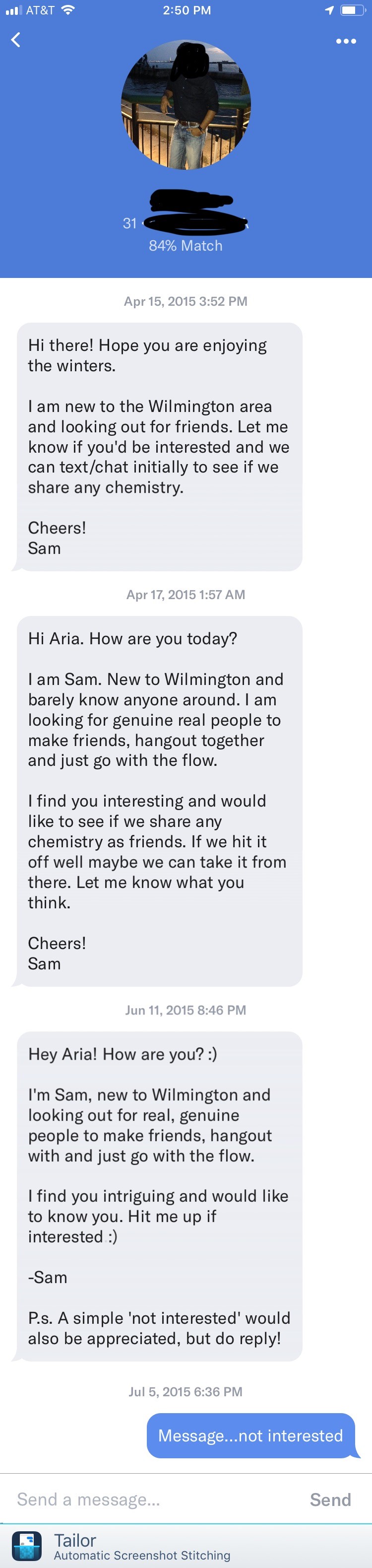Open the circular profile photo
Viewport: 372px width, 1568px height.
pos(186,105)
